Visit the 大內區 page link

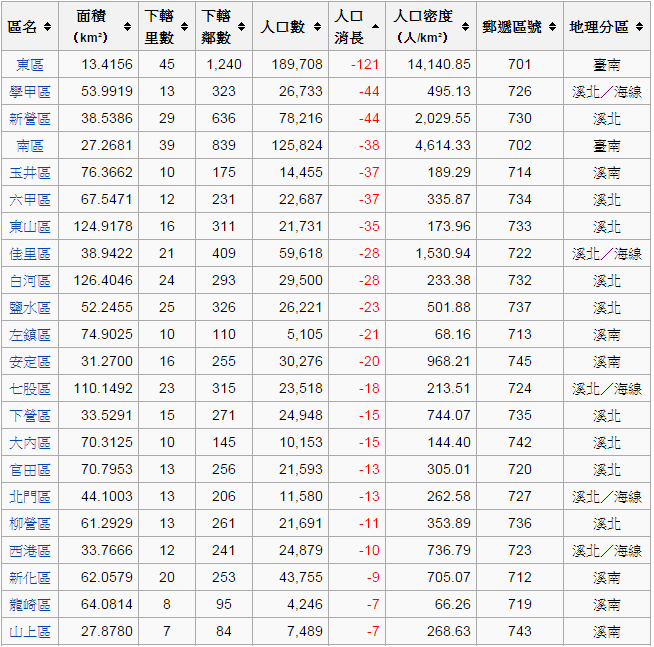(x=30, y=442)
